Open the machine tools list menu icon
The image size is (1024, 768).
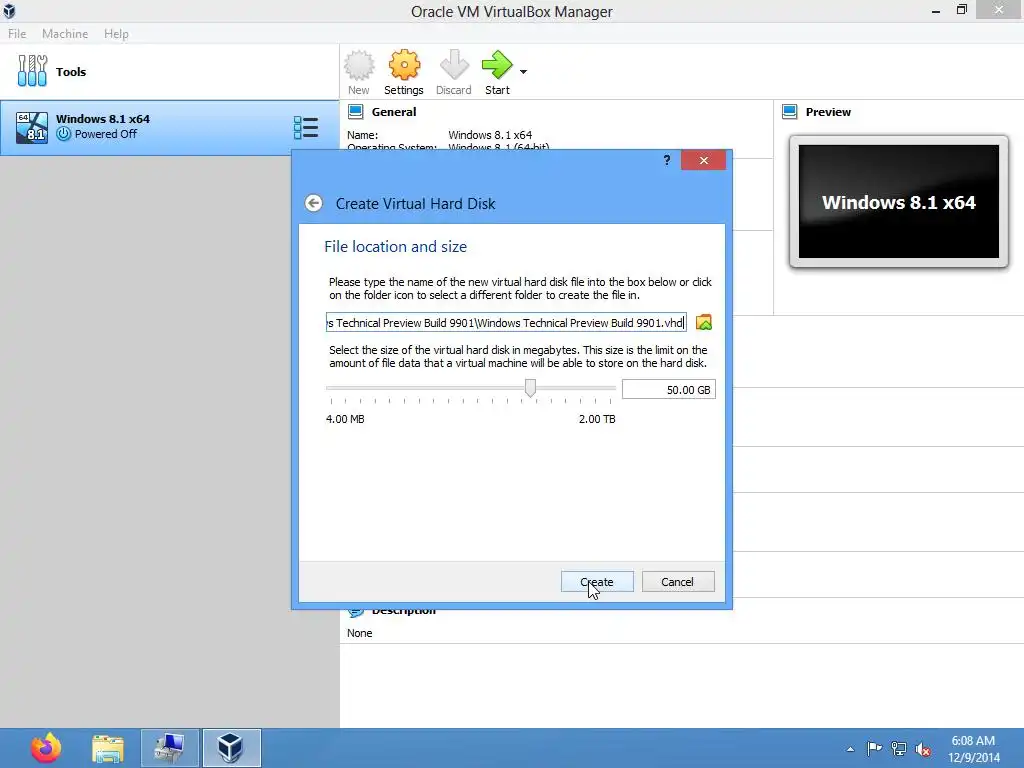click(306, 127)
